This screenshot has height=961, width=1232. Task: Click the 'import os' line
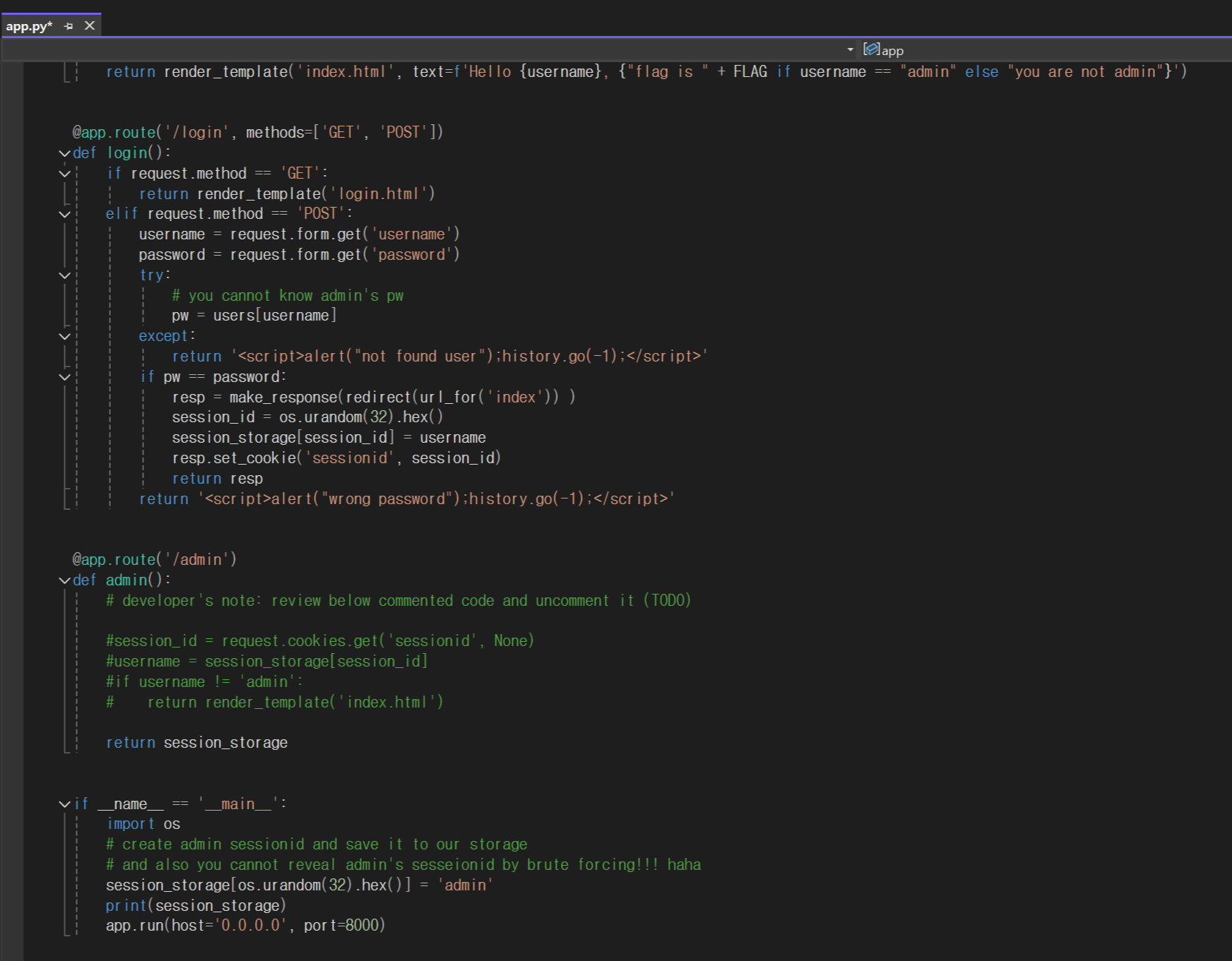click(143, 824)
